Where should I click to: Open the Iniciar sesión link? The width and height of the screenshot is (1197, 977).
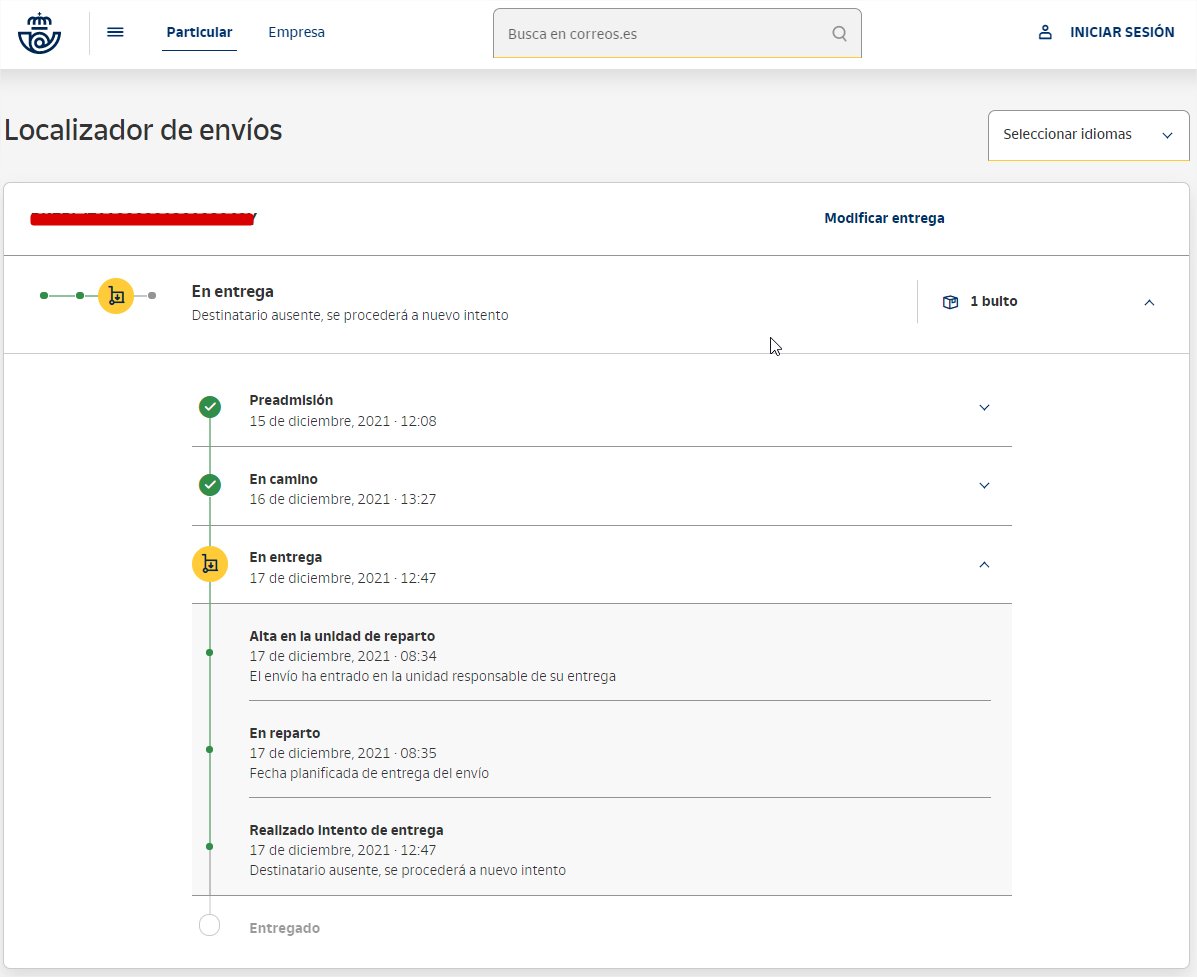pyautogui.click(x=1121, y=32)
